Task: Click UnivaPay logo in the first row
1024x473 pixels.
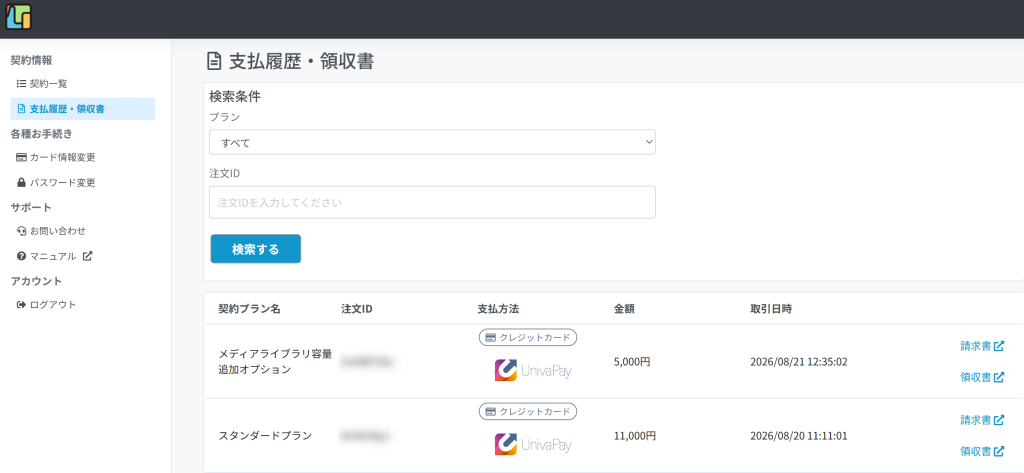Action: (x=533, y=370)
